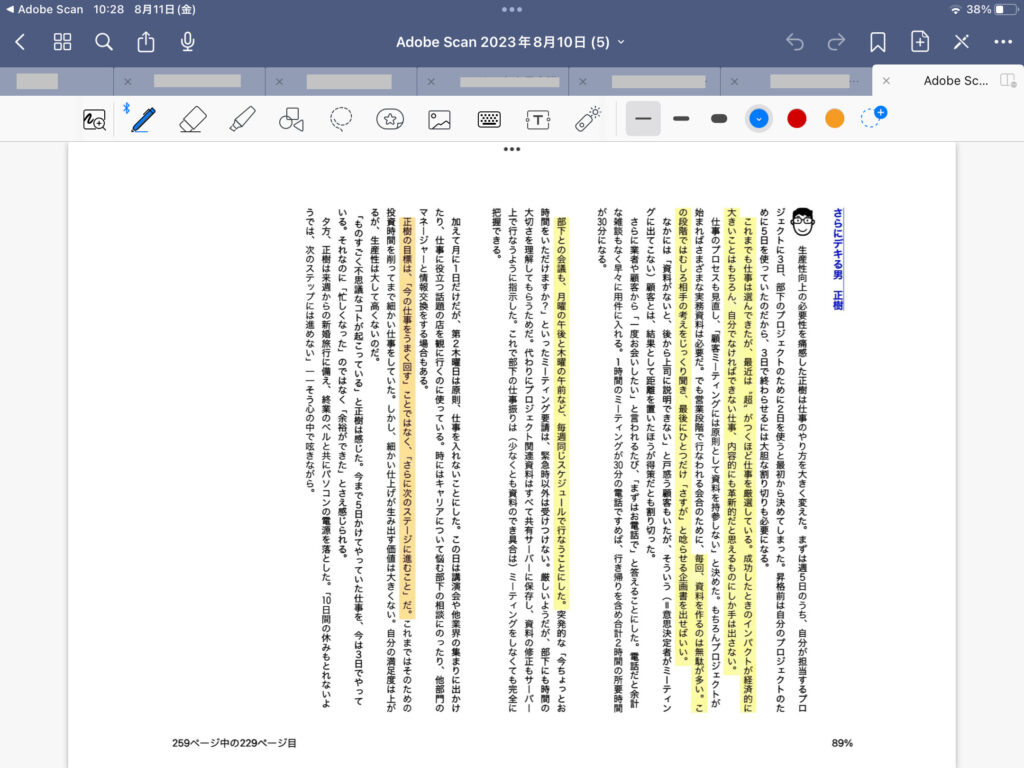Image resolution: width=1024 pixels, height=768 pixels.
Task: Open the share and export menu
Action: [x=146, y=42]
